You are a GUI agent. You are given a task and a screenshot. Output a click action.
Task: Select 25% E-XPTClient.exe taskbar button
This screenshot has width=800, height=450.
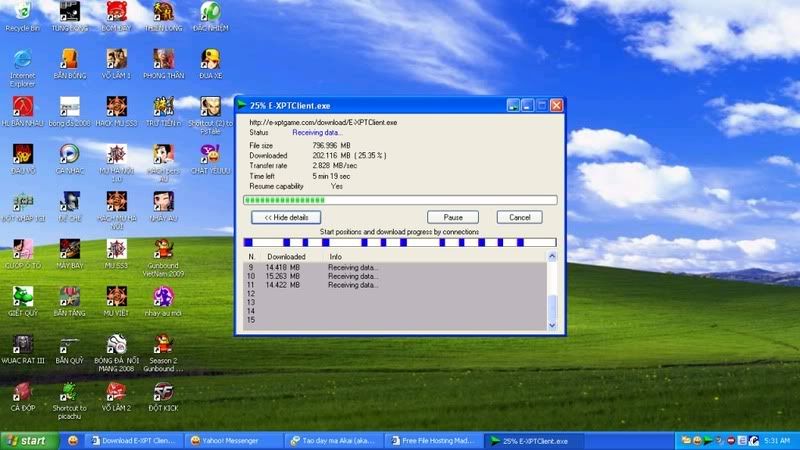[x=533, y=441]
